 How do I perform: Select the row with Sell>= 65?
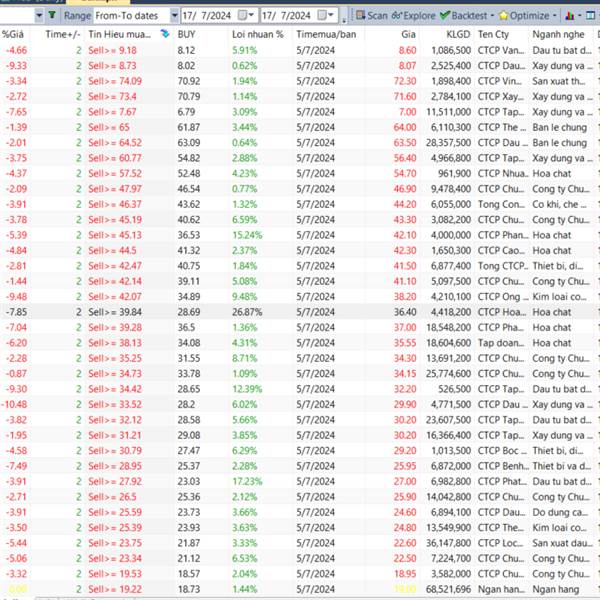tap(300, 127)
